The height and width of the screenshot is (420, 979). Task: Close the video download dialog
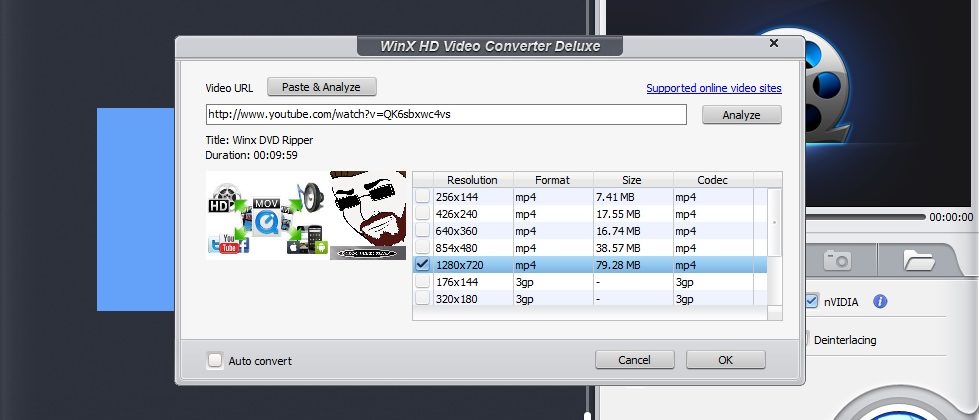point(773,44)
